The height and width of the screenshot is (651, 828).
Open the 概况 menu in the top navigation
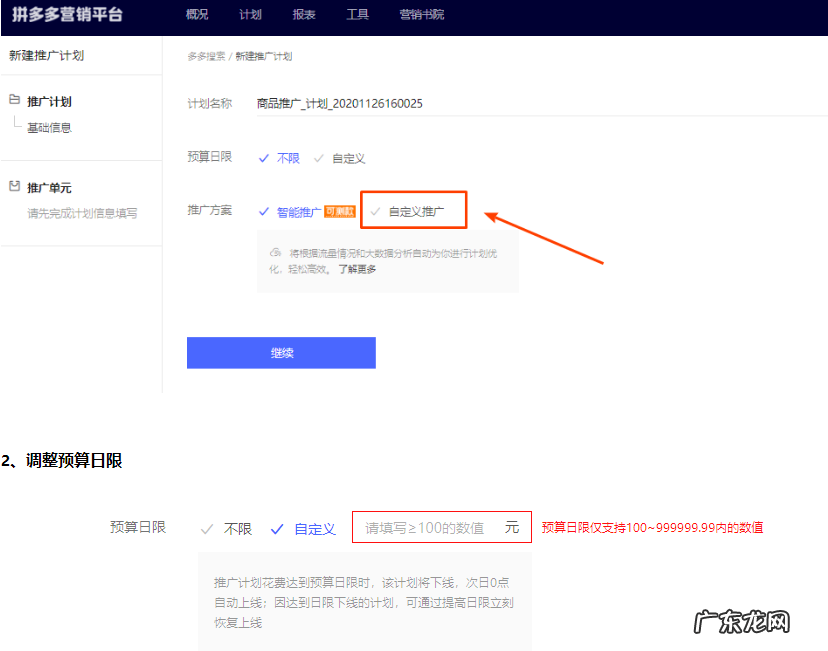click(196, 15)
